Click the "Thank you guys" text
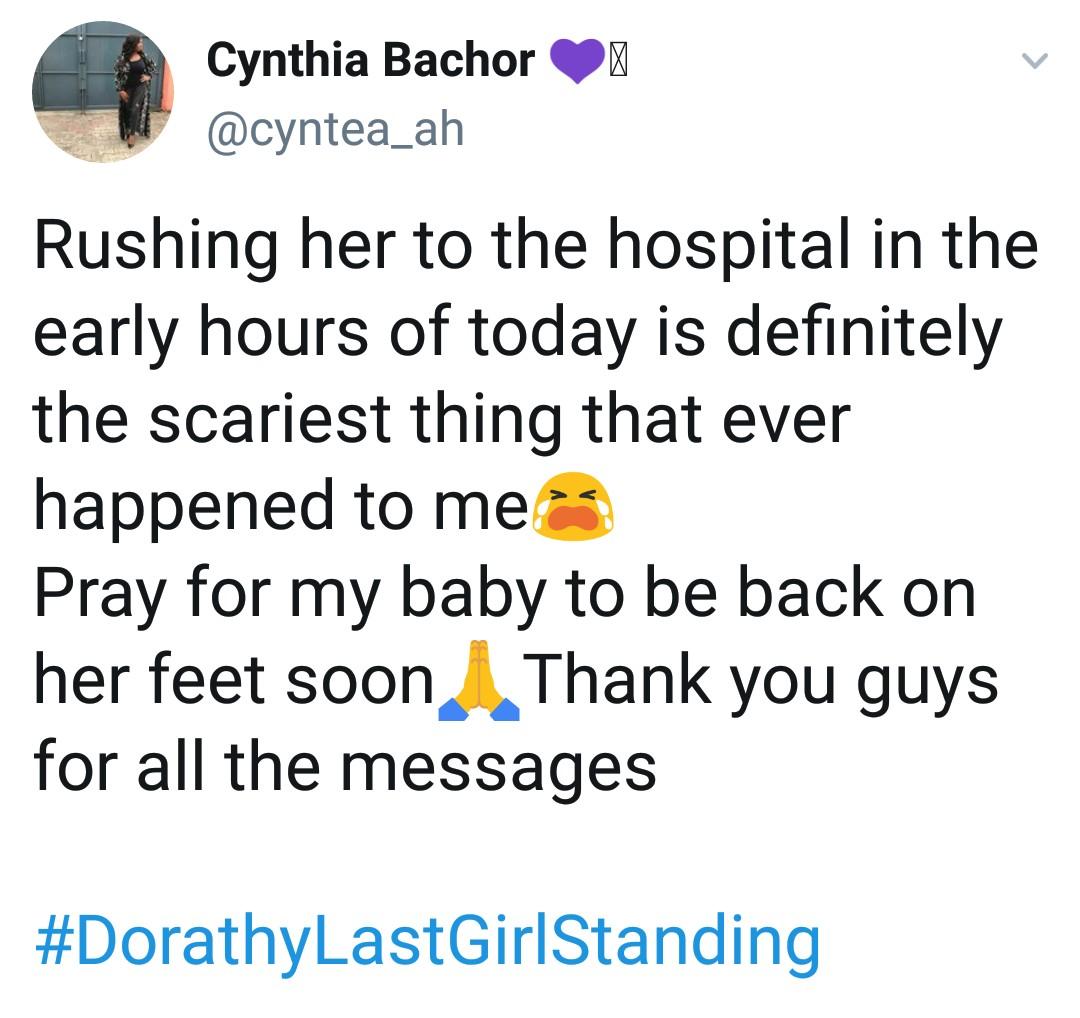Image resolution: width=1080 pixels, height=1018 pixels. coord(762,682)
